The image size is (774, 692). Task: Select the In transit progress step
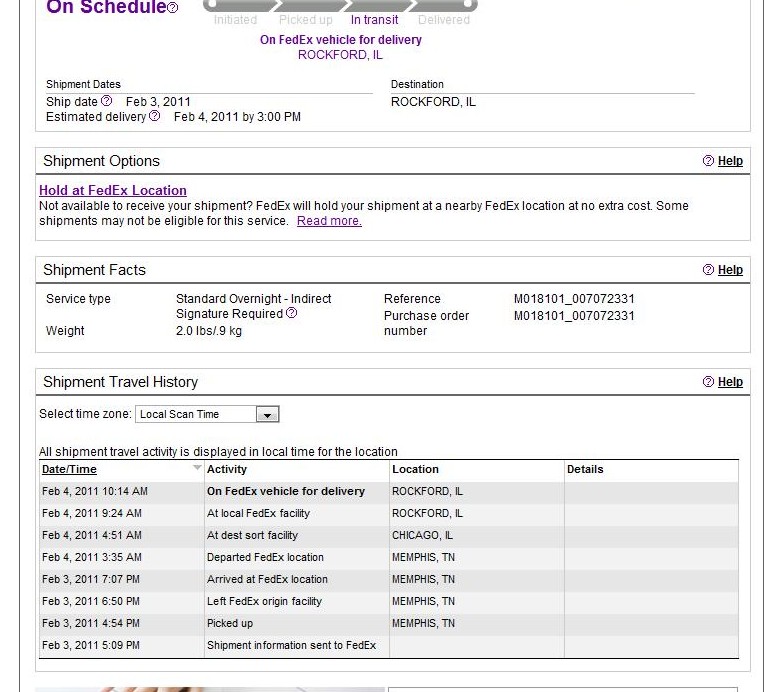point(374,20)
